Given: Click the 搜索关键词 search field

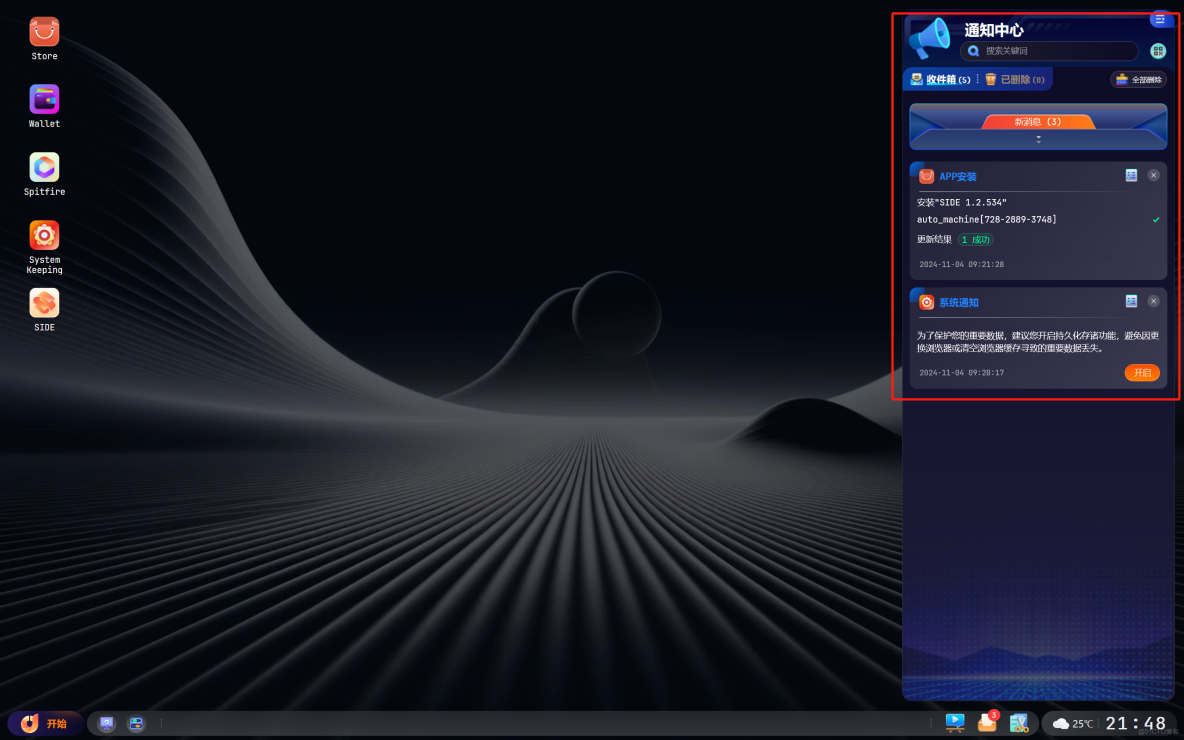Looking at the screenshot, I should point(1049,51).
